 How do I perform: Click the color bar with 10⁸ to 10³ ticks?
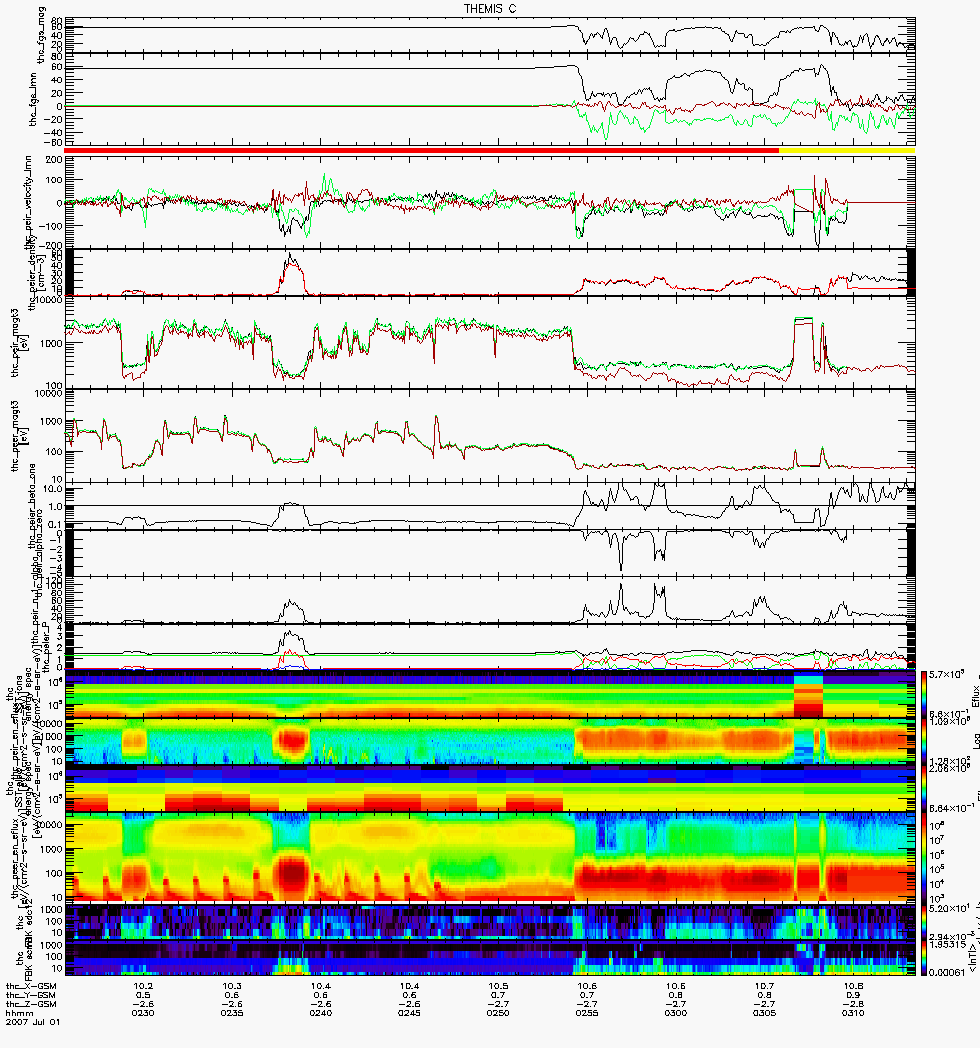tap(924, 858)
